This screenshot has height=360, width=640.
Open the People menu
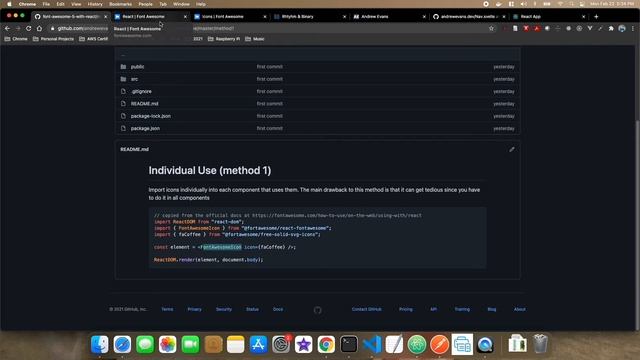tap(145, 4)
